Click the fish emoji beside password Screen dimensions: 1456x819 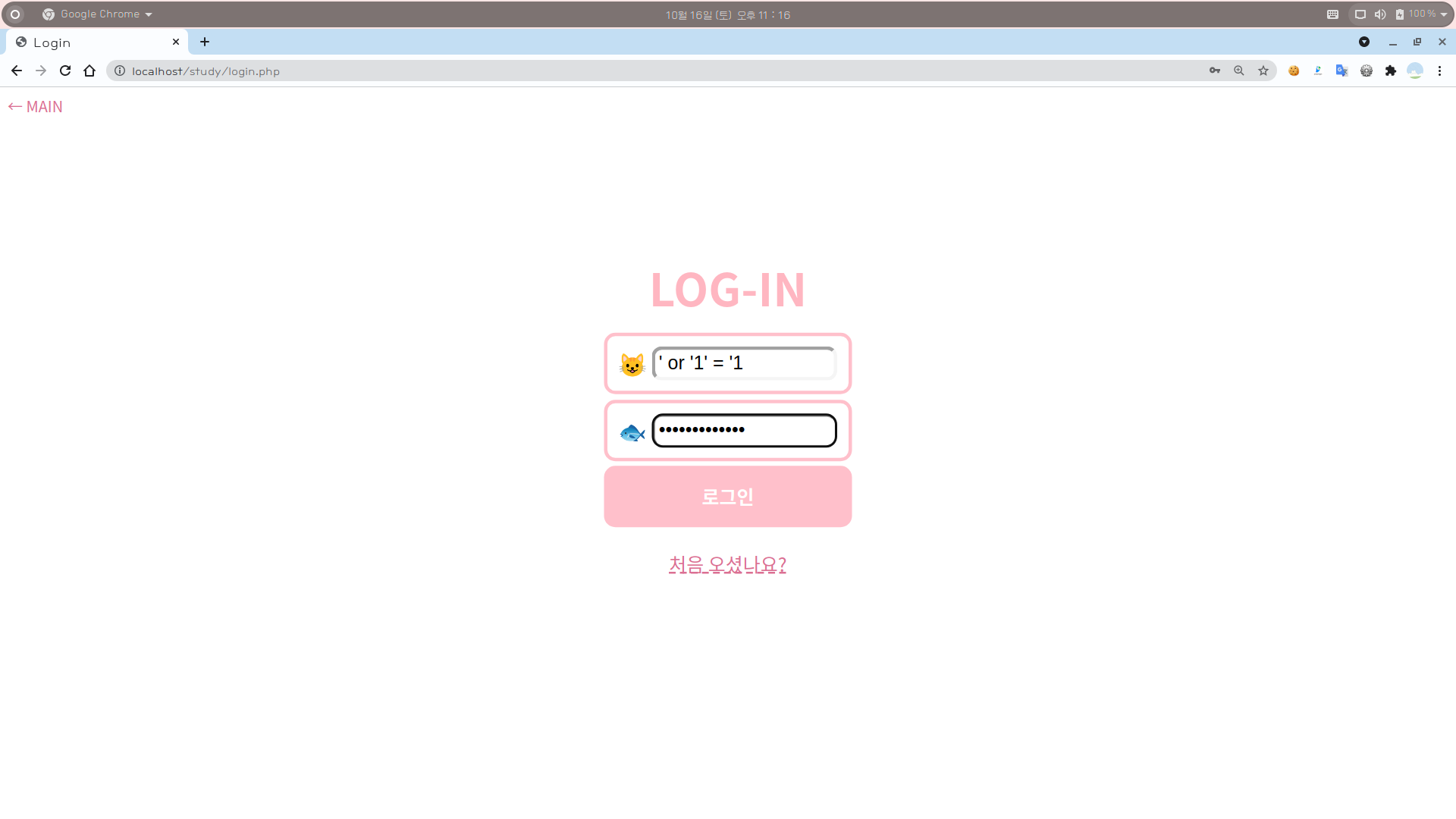click(632, 433)
